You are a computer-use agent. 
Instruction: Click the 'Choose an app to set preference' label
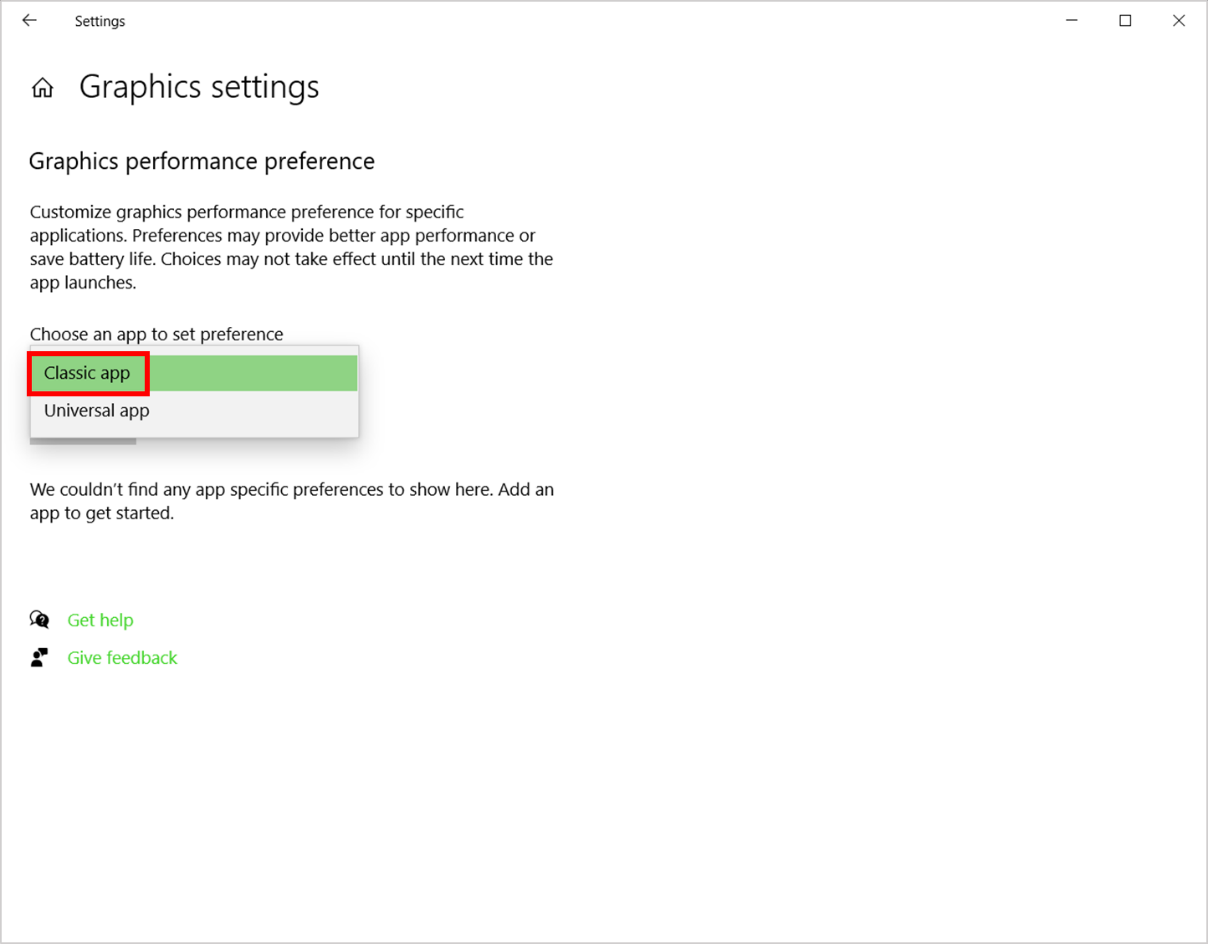[x=156, y=334]
